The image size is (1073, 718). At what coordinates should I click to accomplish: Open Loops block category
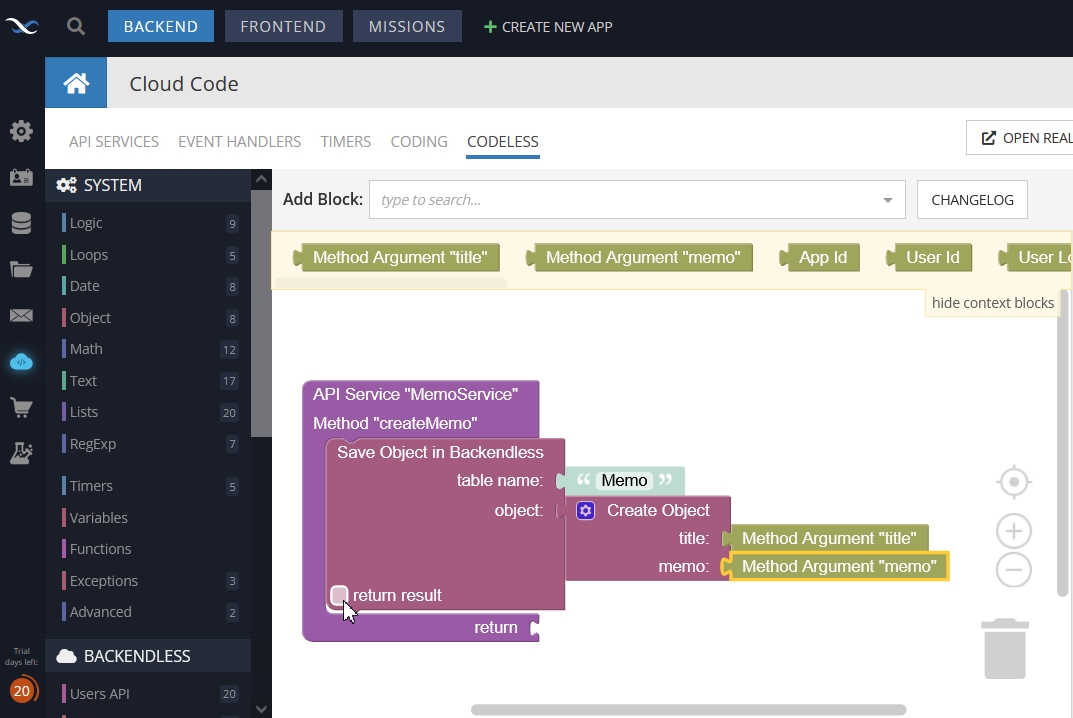click(149, 255)
